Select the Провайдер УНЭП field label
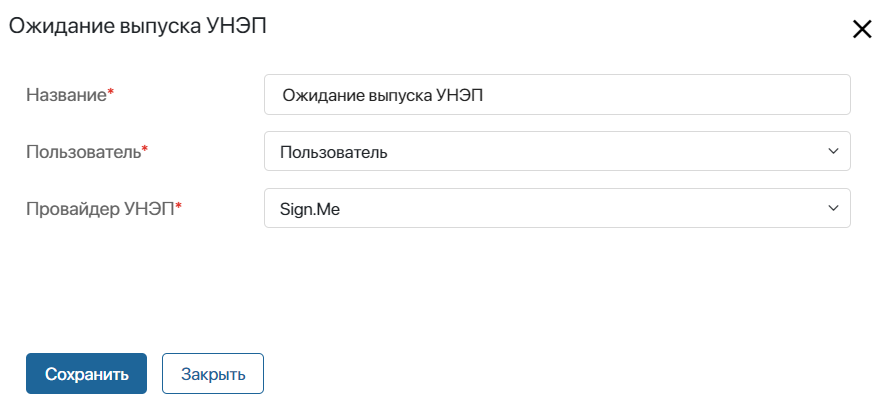This screenshot has height=411, width=887. (100, 209)
